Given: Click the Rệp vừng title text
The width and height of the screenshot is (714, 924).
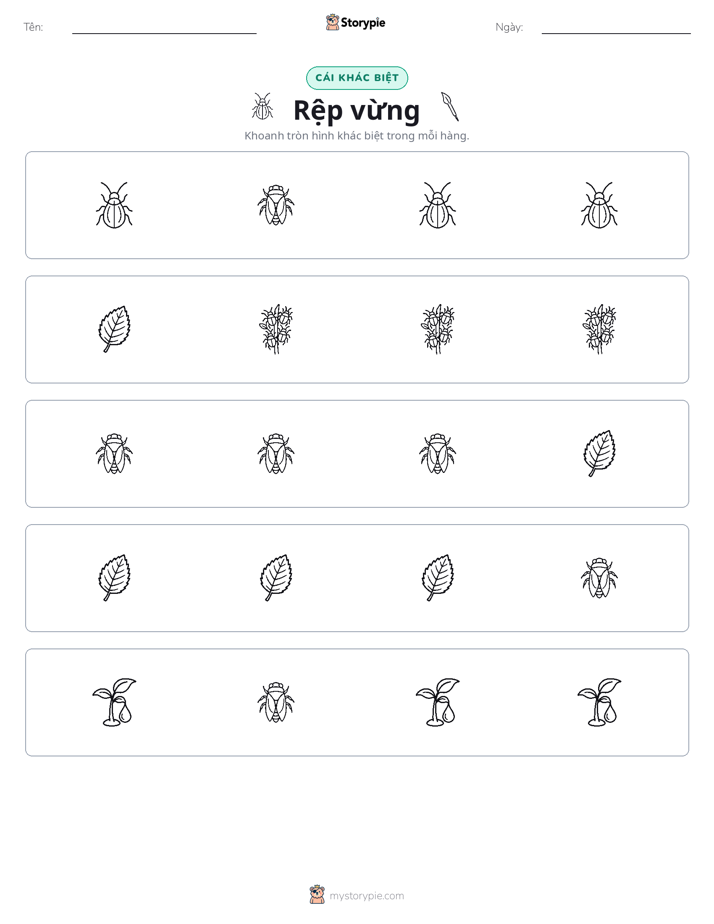Looking at the screenshot, I should coord(357,110).
